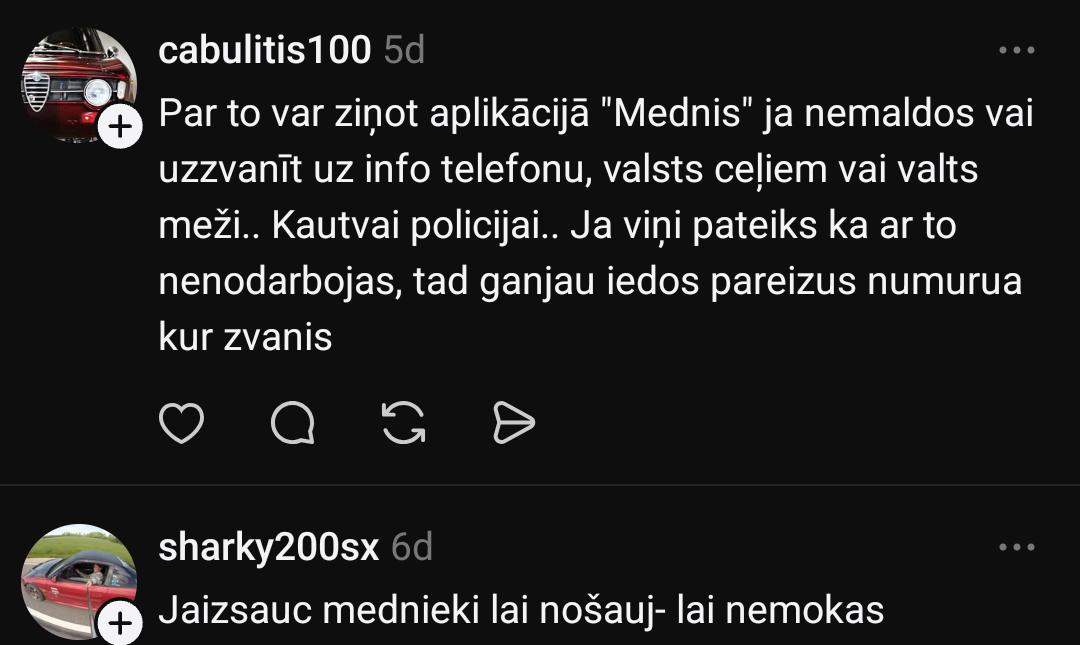Reply to cabulitis100 using speech bubble icon

pyautogui.click(x=293, y=424)
